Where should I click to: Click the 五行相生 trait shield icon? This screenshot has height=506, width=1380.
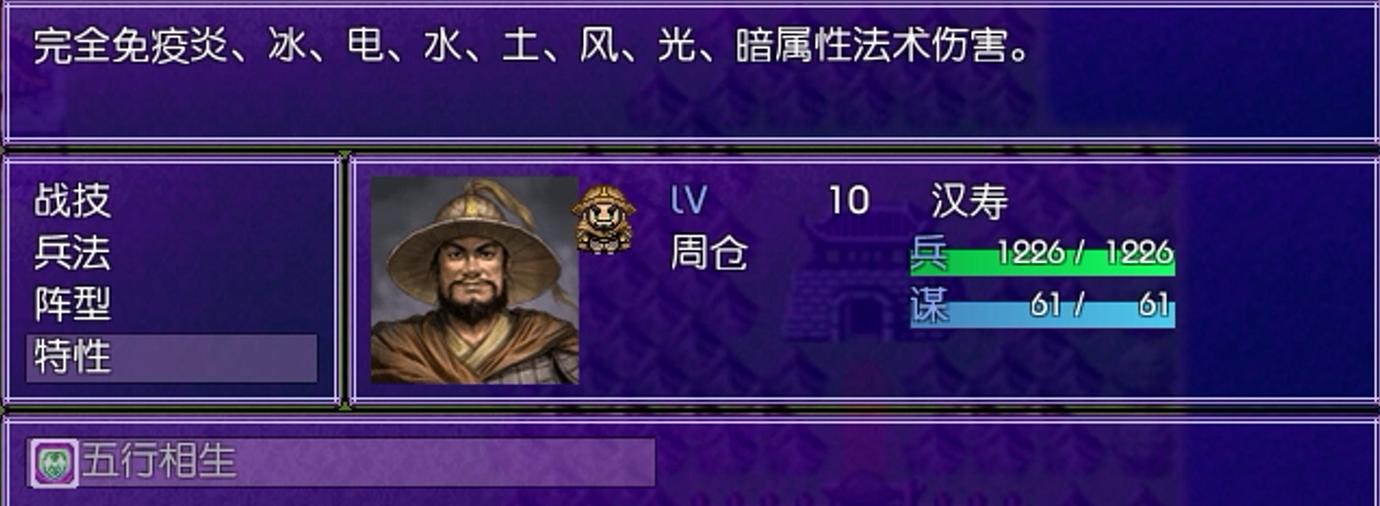coord(54,463)
